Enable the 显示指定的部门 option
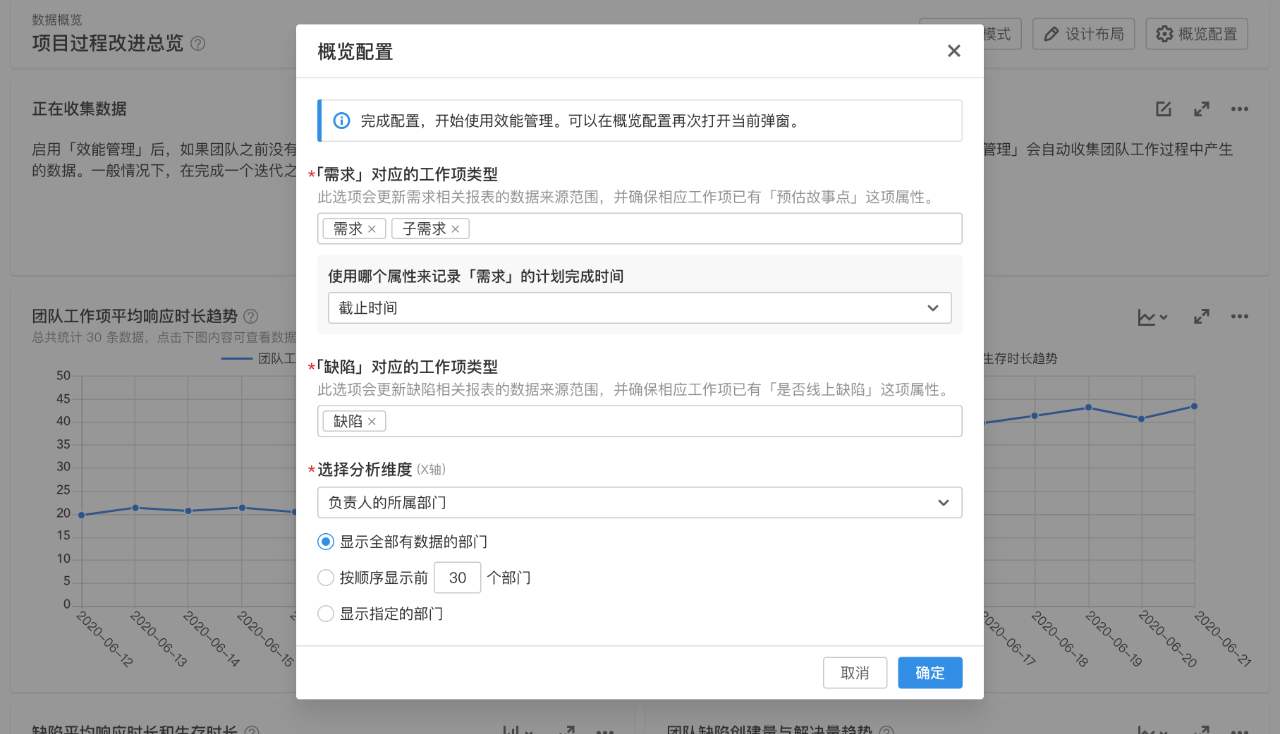 (325, 613)
